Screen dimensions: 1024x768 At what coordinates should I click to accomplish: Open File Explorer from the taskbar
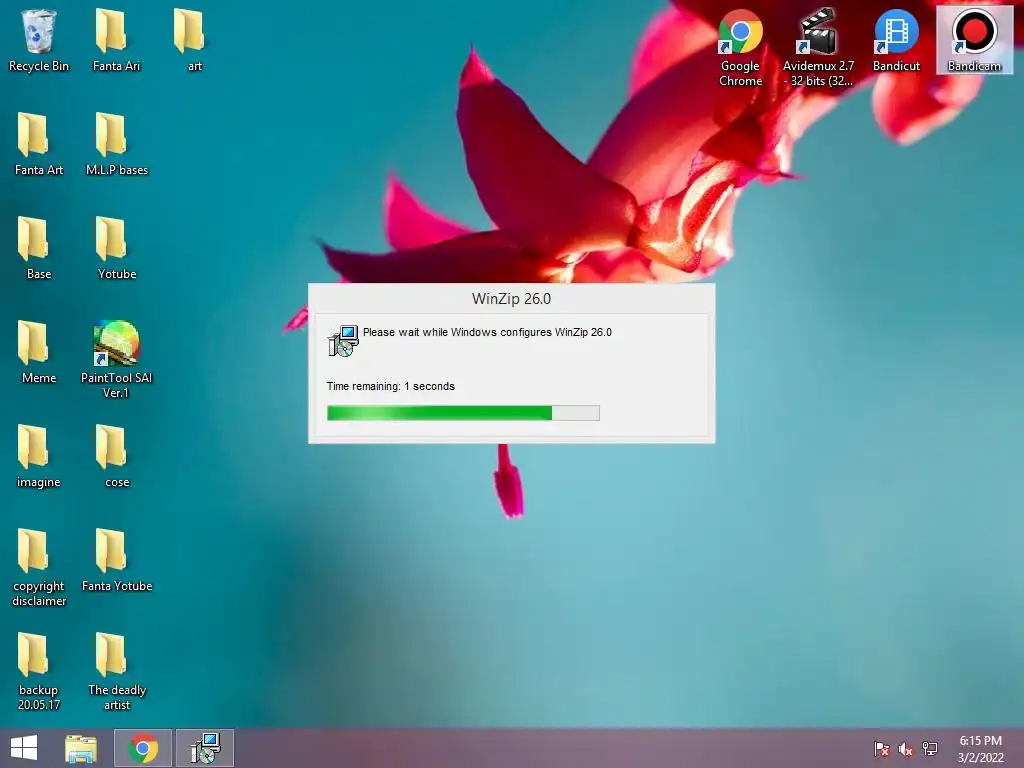(x=81, y=748)
